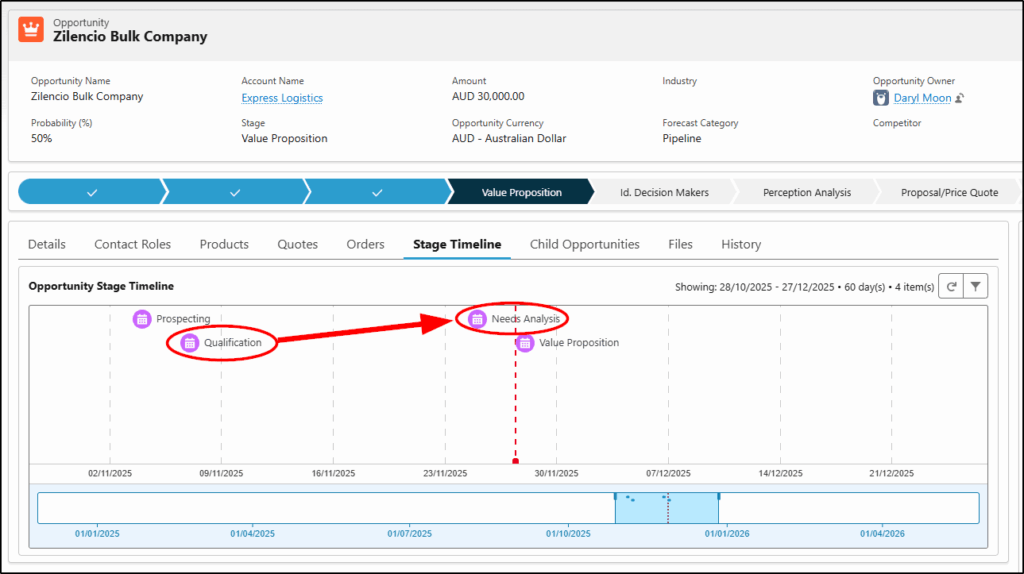
Task: Refresh the stage timeline
Action: pos(952,287)
